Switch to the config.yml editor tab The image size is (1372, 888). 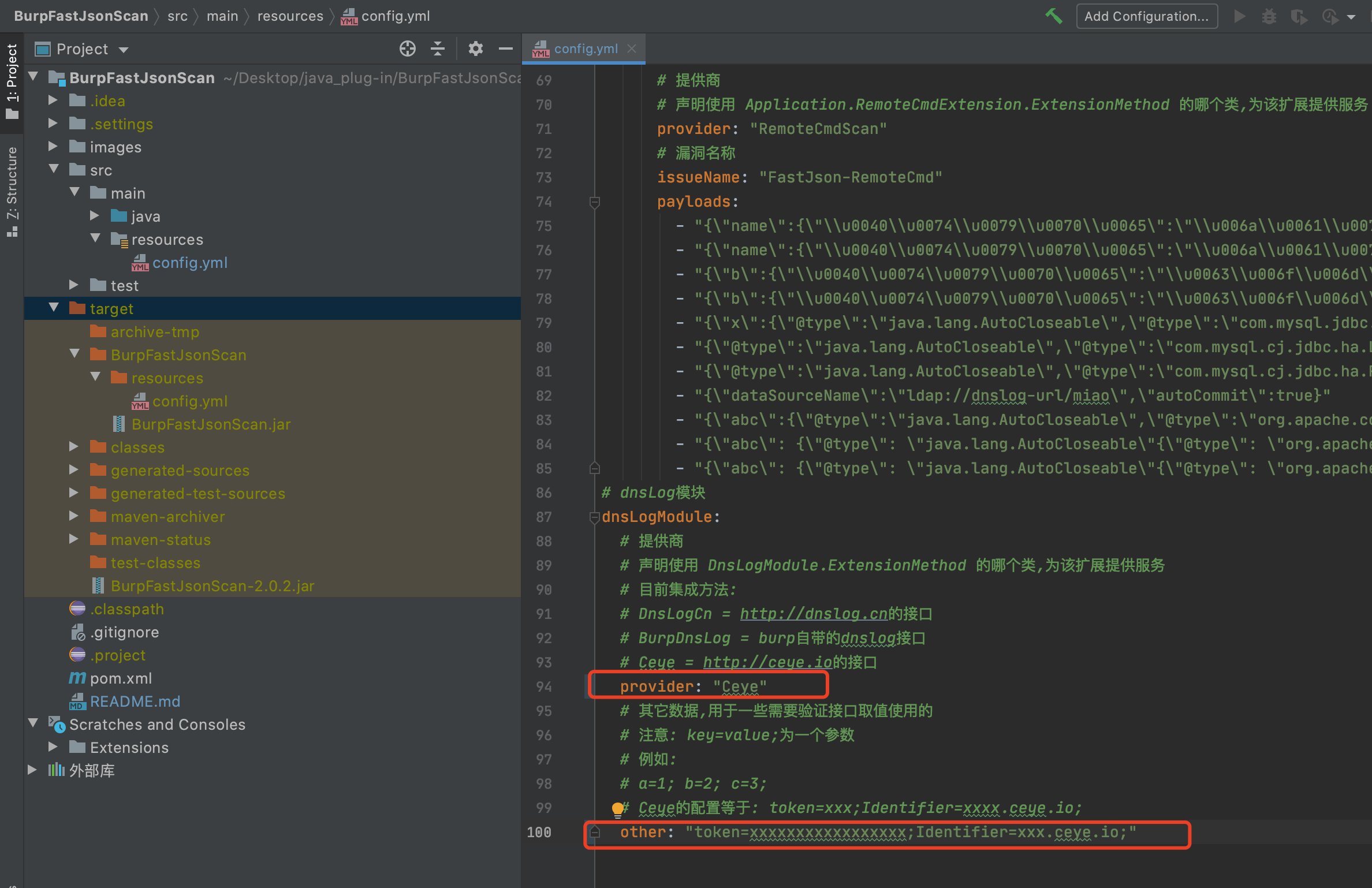pos(585,48)
